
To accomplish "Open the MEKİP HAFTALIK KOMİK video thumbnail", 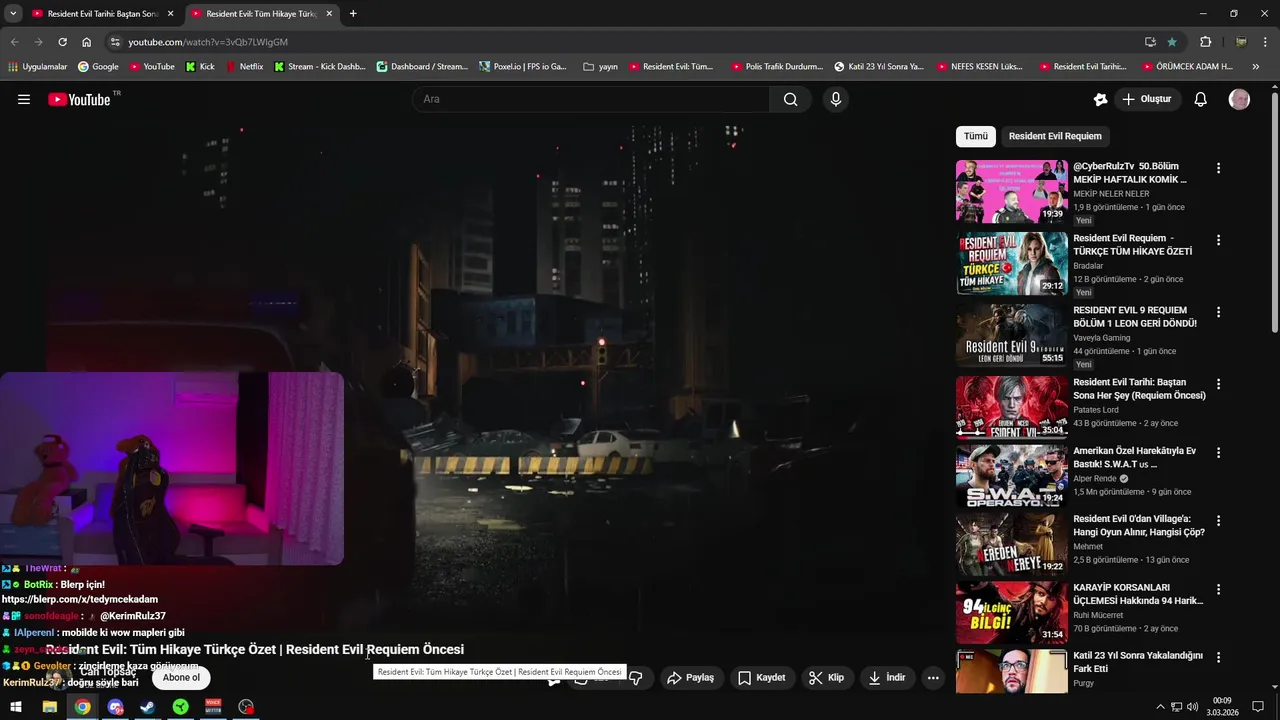I will pyautogui.click(x=1011, y=191).
